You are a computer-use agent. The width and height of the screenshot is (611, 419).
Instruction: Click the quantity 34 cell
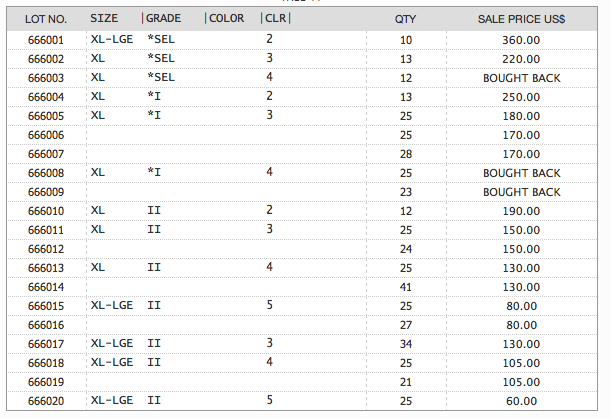[405, 344]
